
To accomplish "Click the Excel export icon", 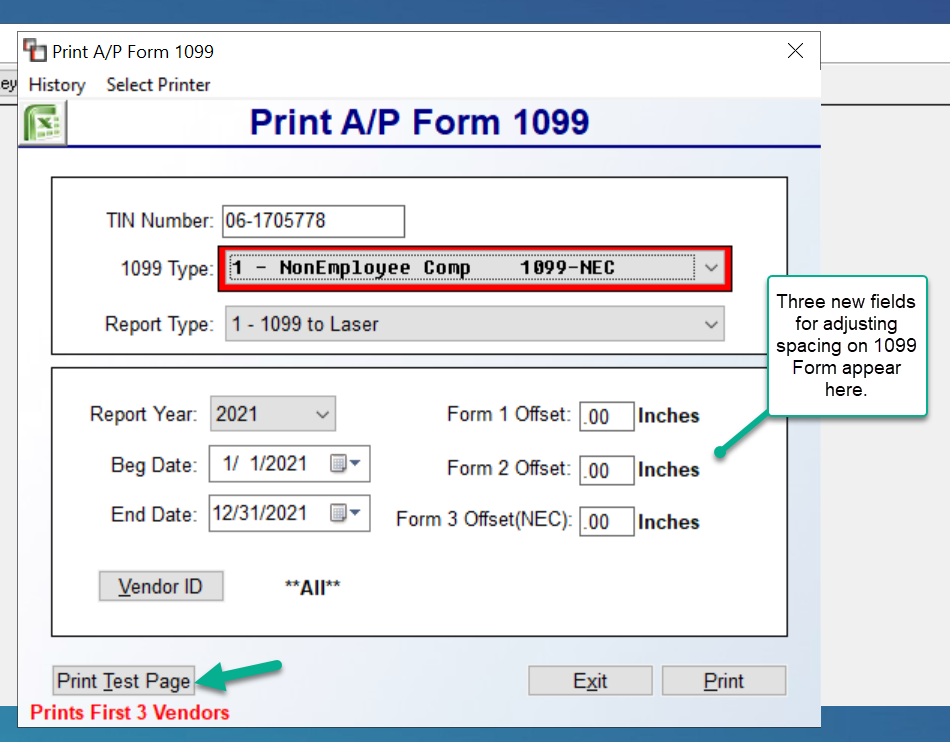I will [x=42, y=121].
